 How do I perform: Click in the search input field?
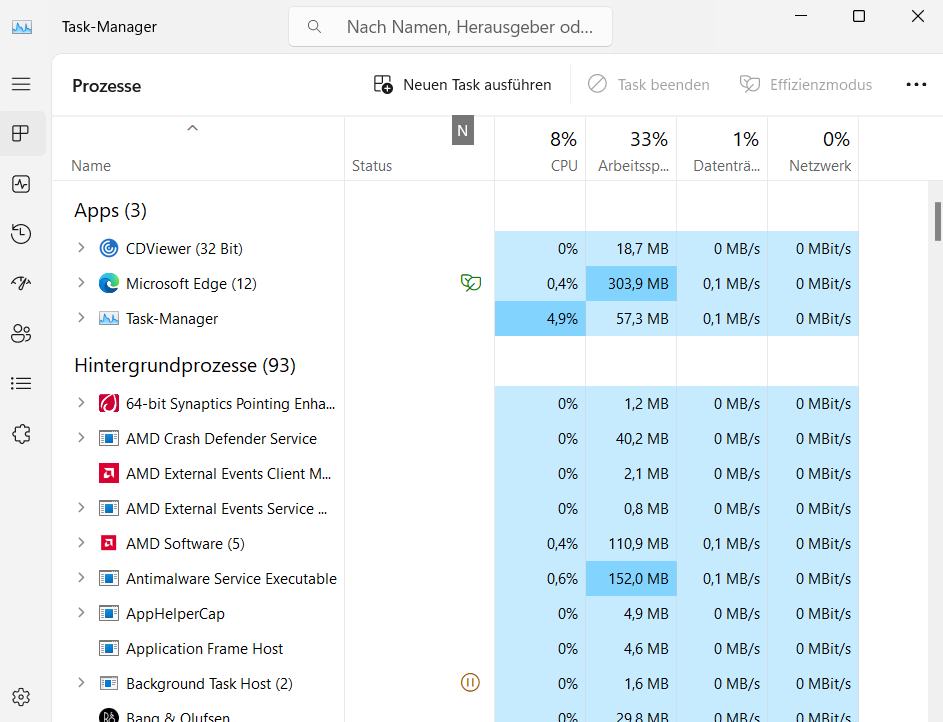(470, 27)
